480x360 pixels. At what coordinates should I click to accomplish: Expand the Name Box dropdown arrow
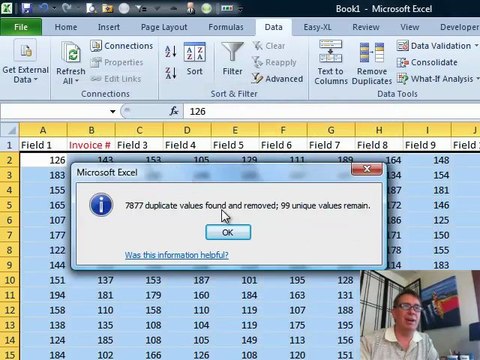click(x=113, y=111)
